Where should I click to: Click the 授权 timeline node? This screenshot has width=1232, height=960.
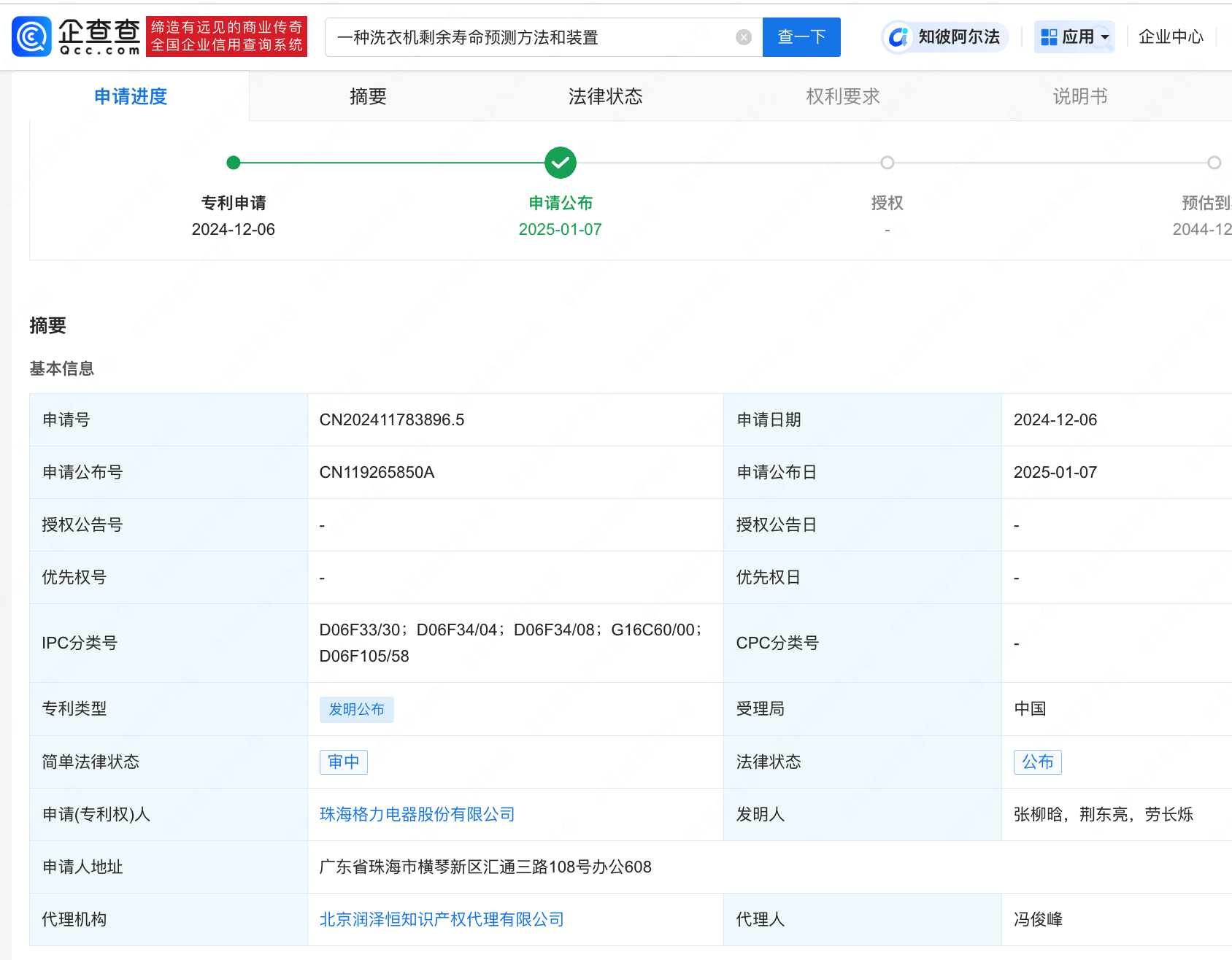(887, 162)
